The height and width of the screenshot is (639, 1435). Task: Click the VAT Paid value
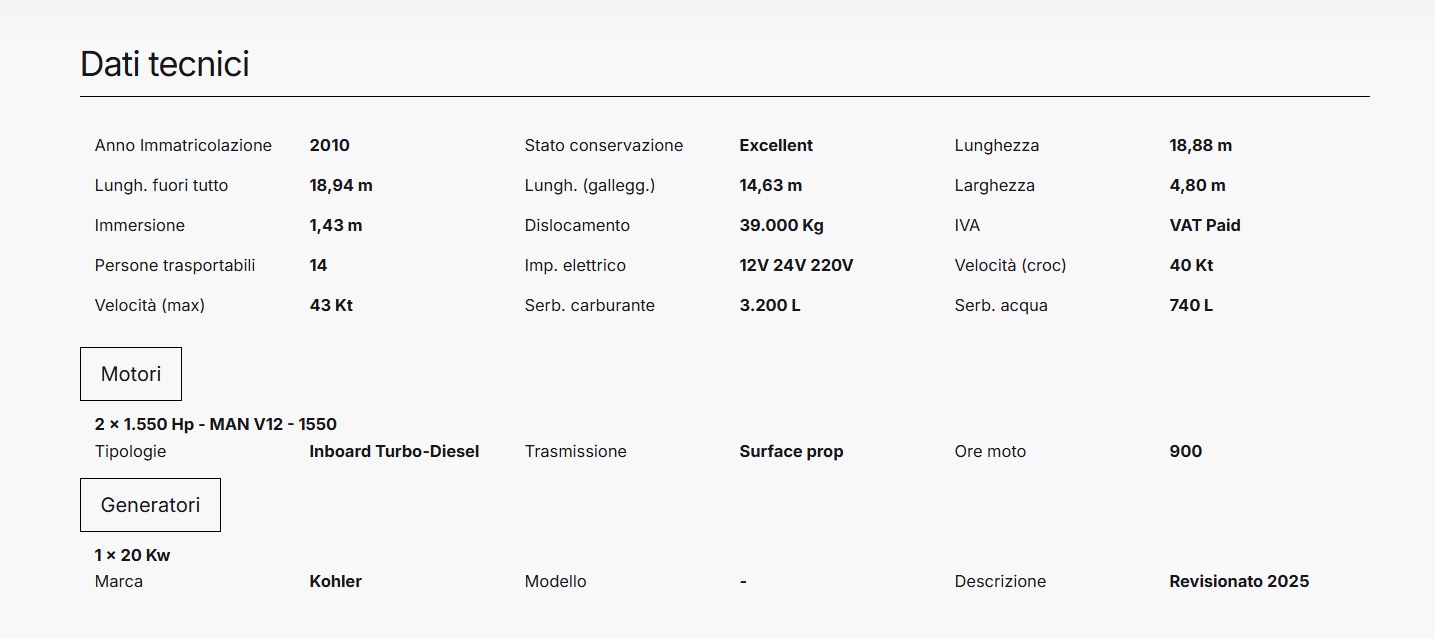(x=1205, y=225)
